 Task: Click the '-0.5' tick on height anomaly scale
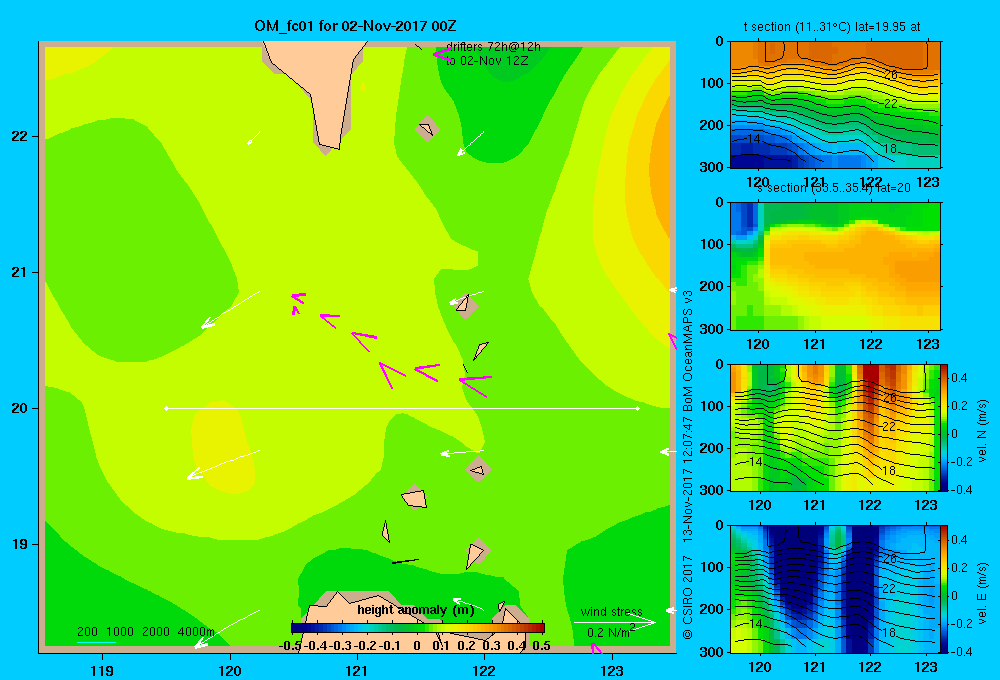(x=290, y=646)
